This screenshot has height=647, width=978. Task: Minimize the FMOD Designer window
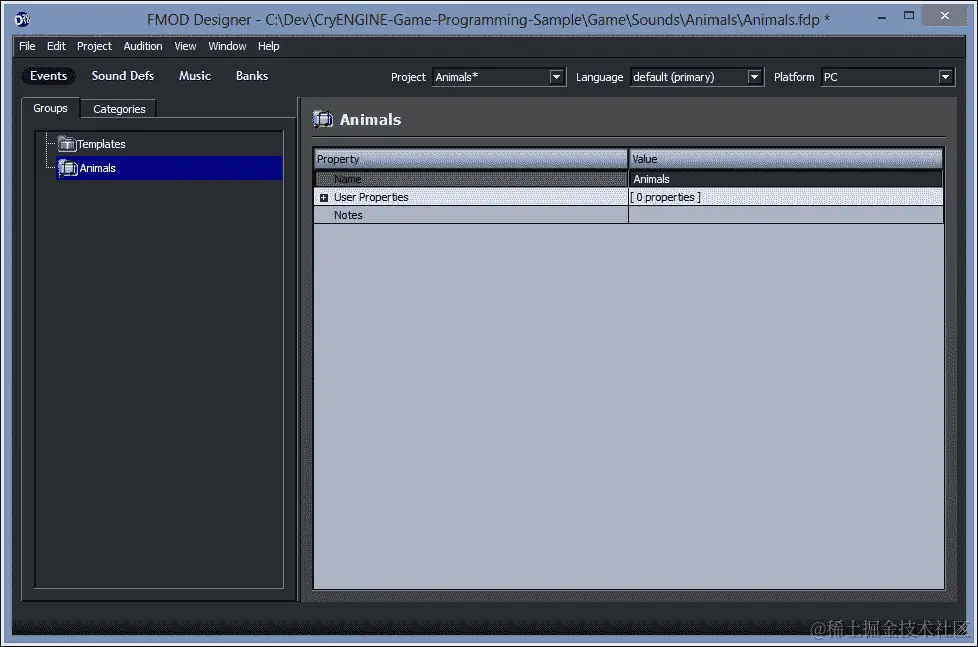point(881,17)
